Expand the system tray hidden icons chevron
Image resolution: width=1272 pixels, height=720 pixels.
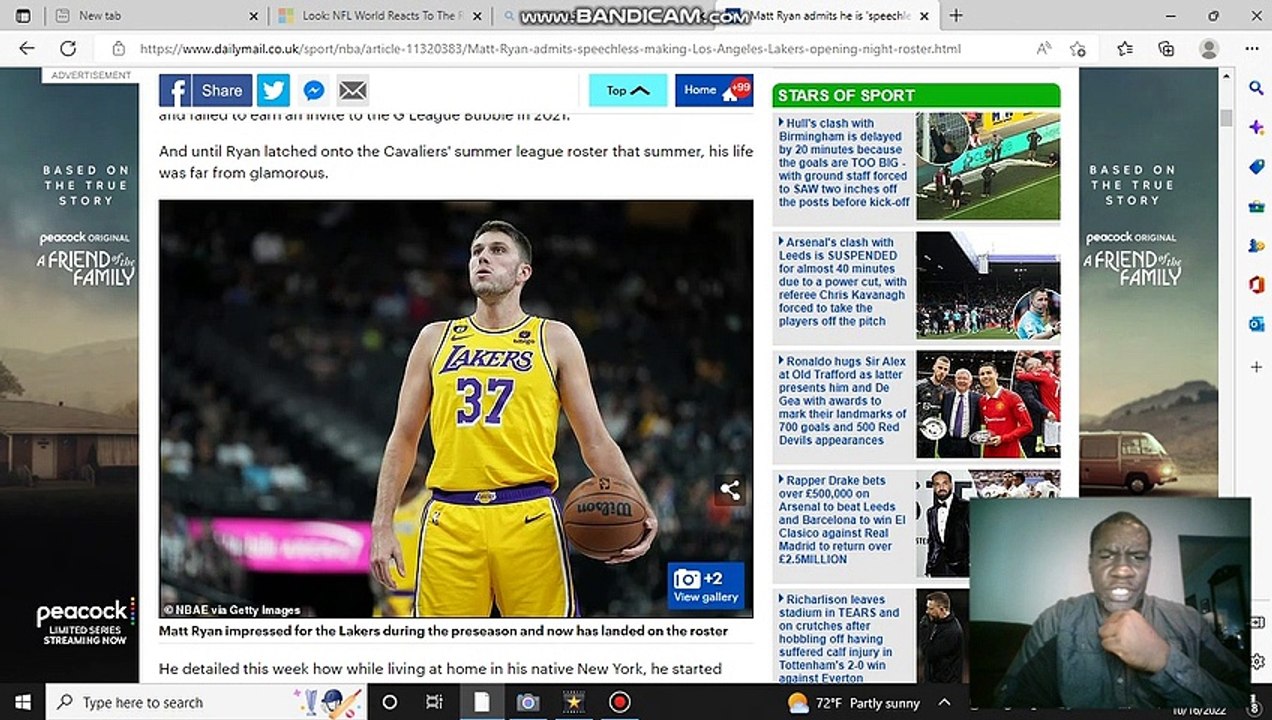[945, 702]
